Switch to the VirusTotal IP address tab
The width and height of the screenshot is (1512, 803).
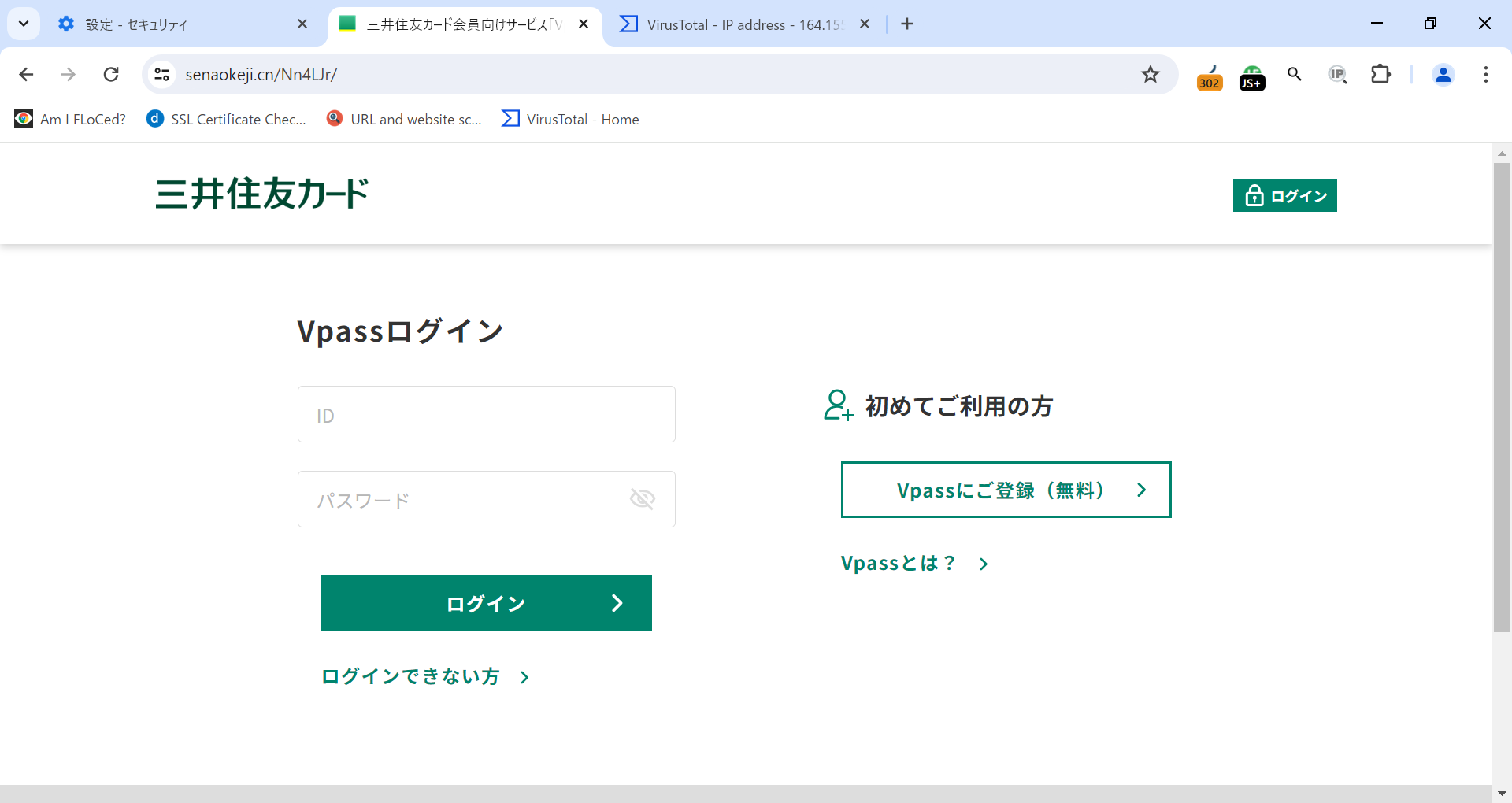744,24
